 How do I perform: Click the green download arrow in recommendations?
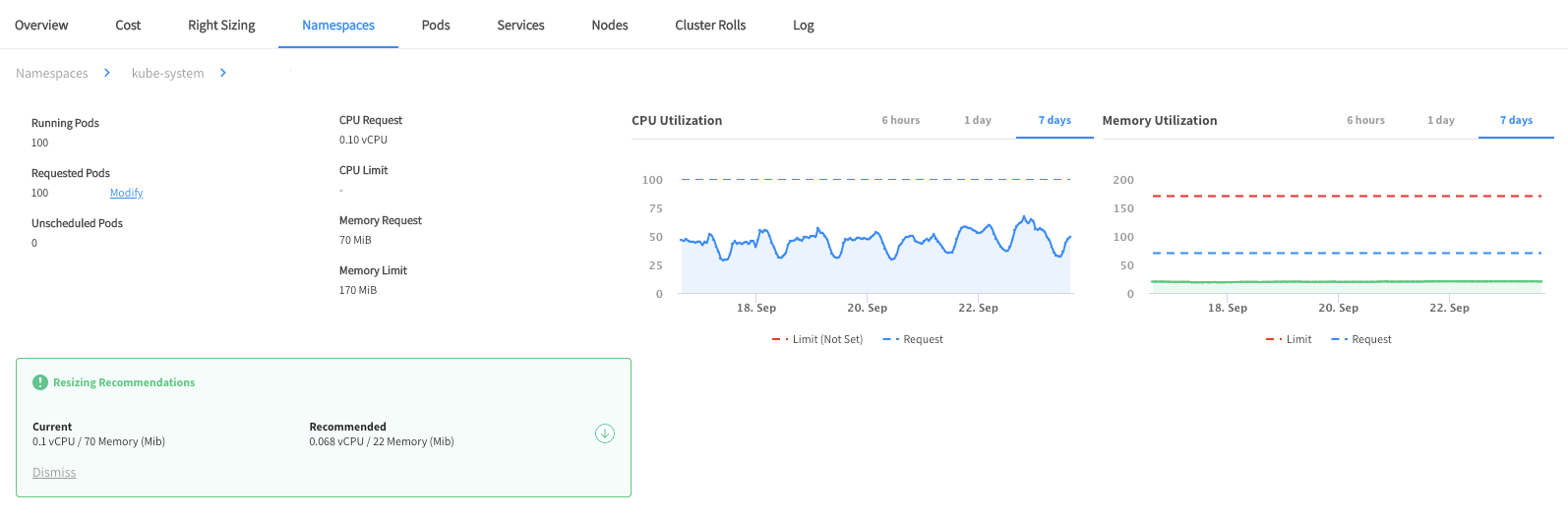click(x=605, y=433)
